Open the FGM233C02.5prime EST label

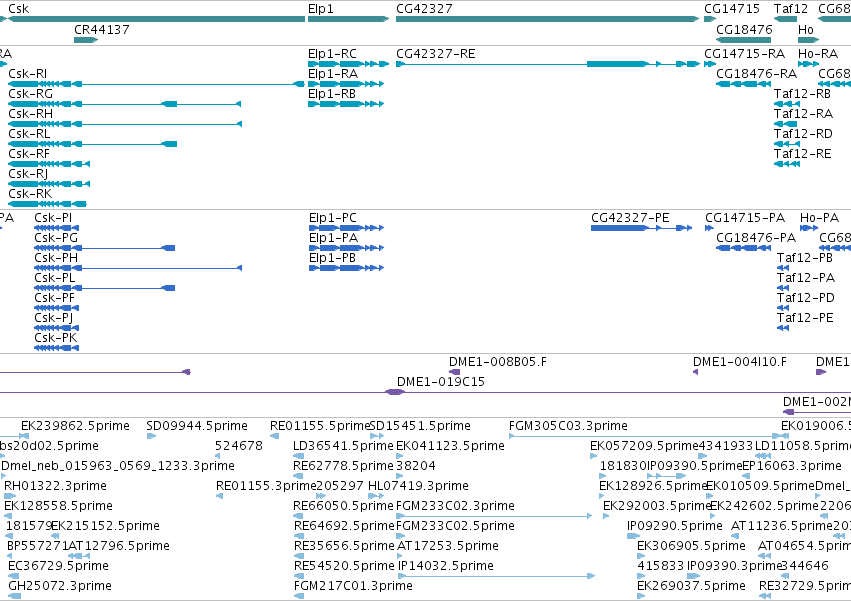point(455,526)
